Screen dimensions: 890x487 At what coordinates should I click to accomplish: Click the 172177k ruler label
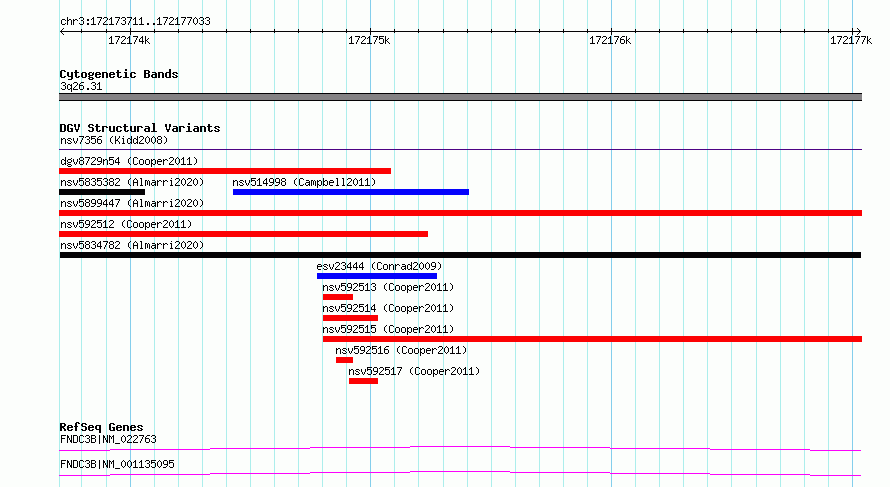(x=851, y=40)
